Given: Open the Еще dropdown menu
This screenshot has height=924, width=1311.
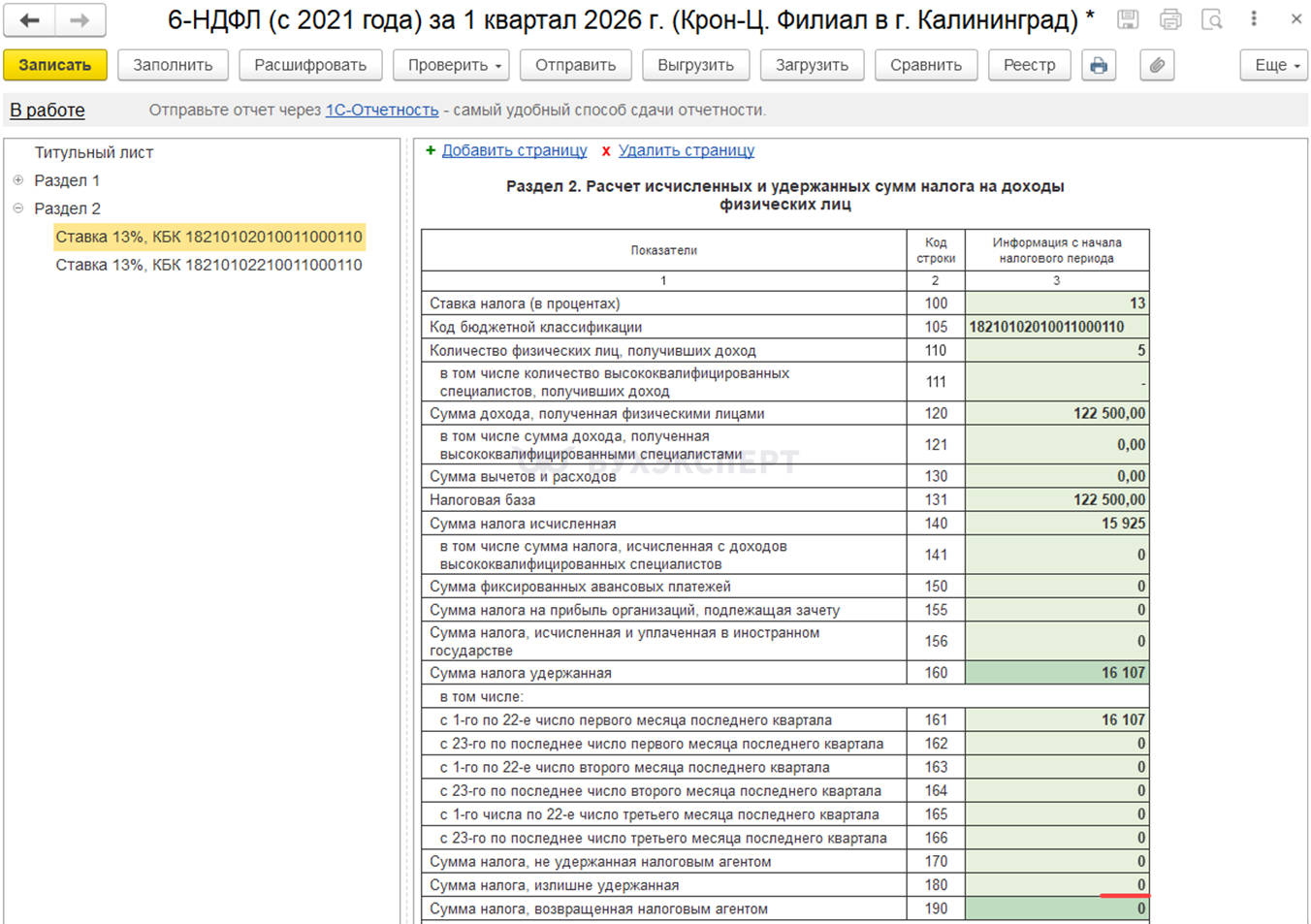Looking at the screenshot, I should point(1274,65).
